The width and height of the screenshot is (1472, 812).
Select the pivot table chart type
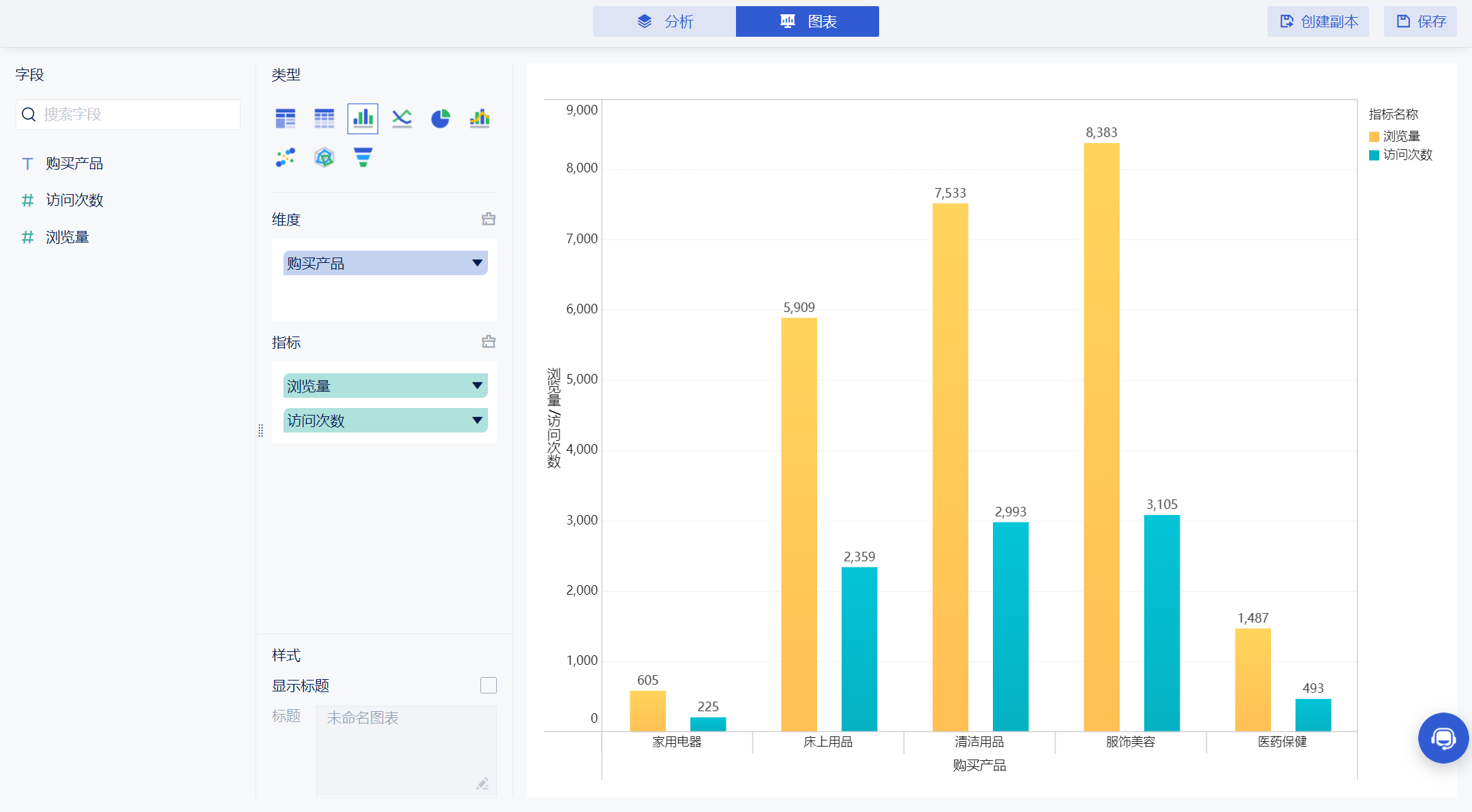tap(286, 119)
